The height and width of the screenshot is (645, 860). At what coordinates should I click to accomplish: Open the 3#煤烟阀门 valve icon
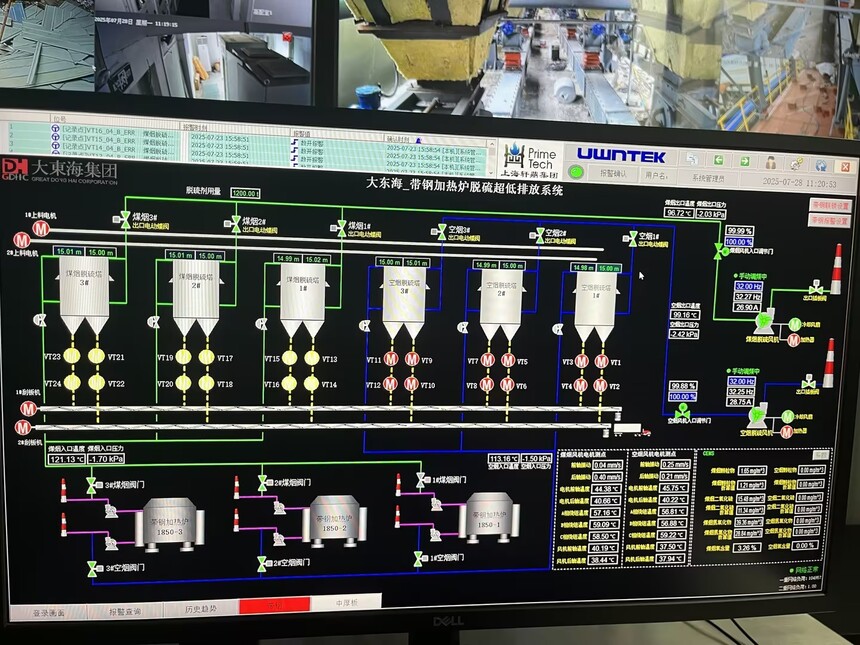point(92,485)
